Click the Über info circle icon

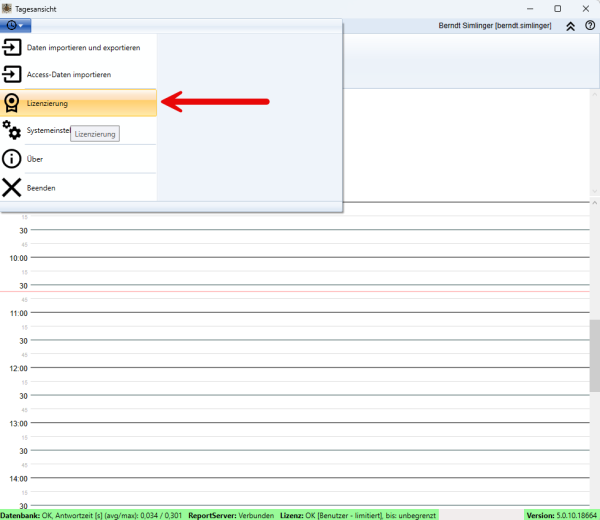point(12,159)
